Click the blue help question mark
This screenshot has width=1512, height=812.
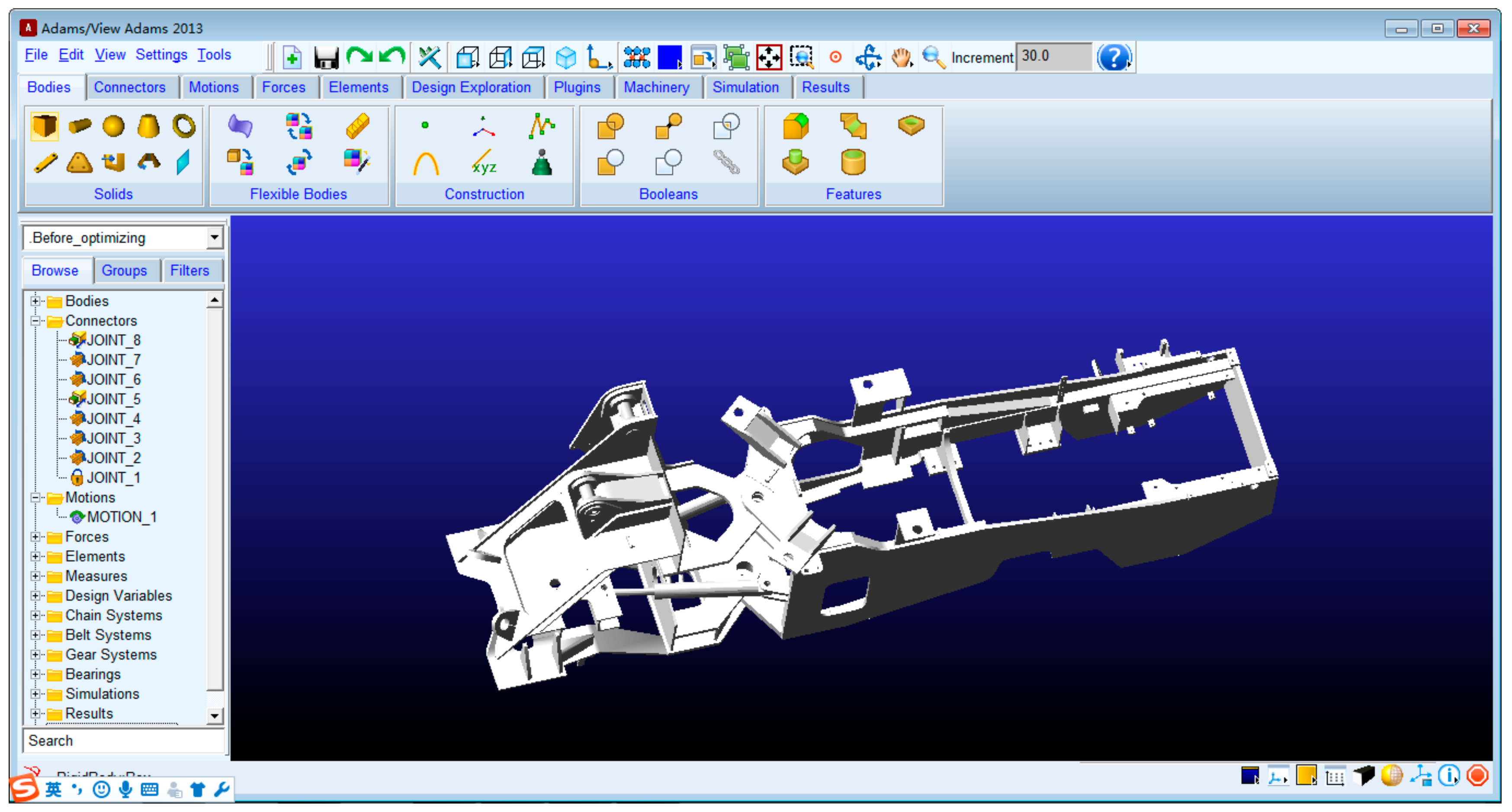point(1114,58)
